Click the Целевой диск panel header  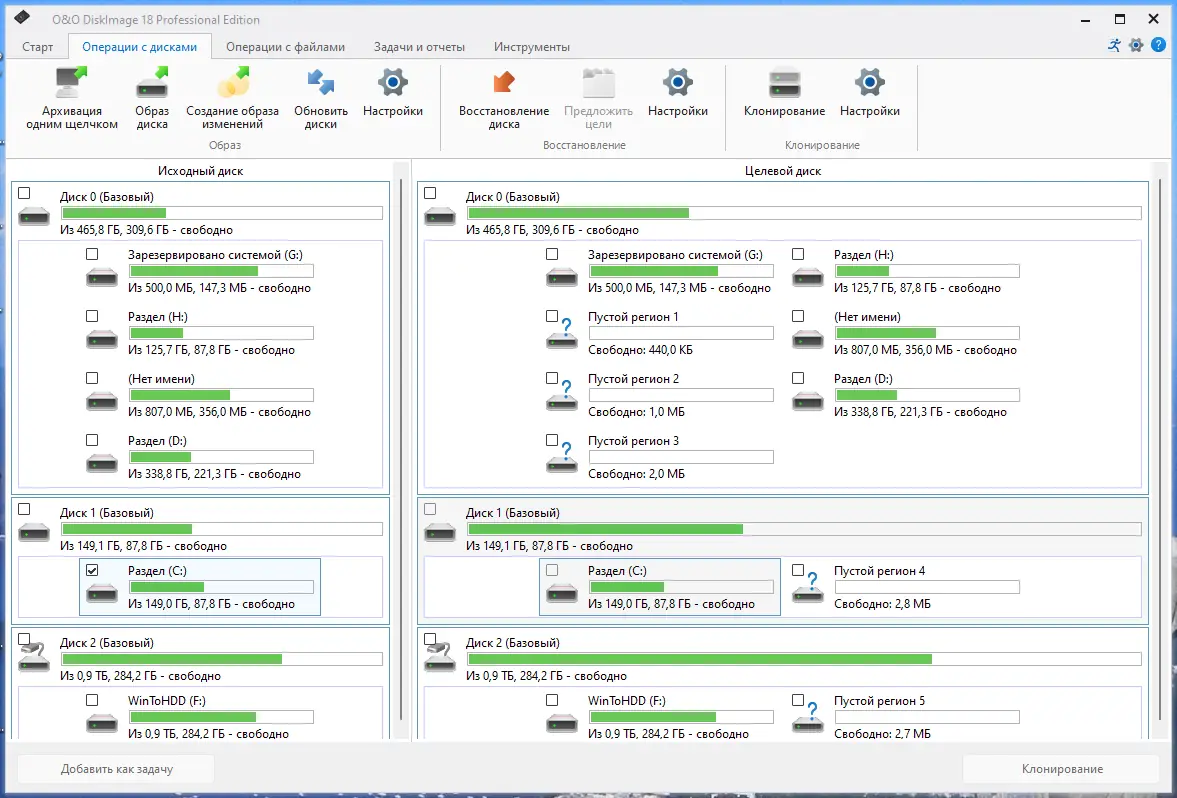point(783,170)
